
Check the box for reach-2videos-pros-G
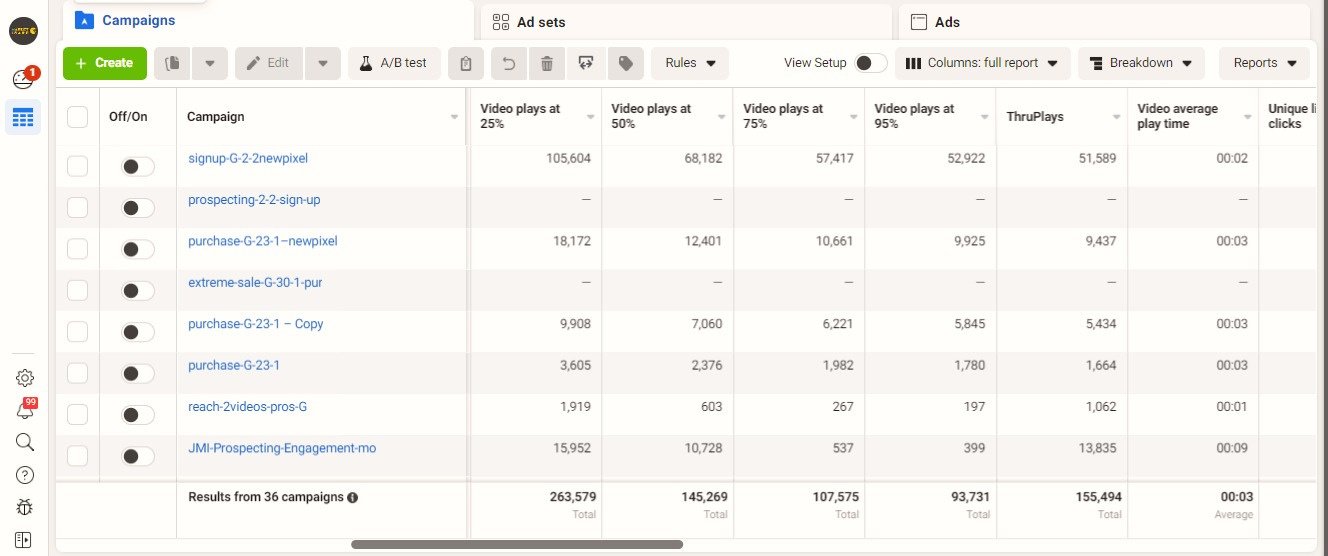point(77,415)
